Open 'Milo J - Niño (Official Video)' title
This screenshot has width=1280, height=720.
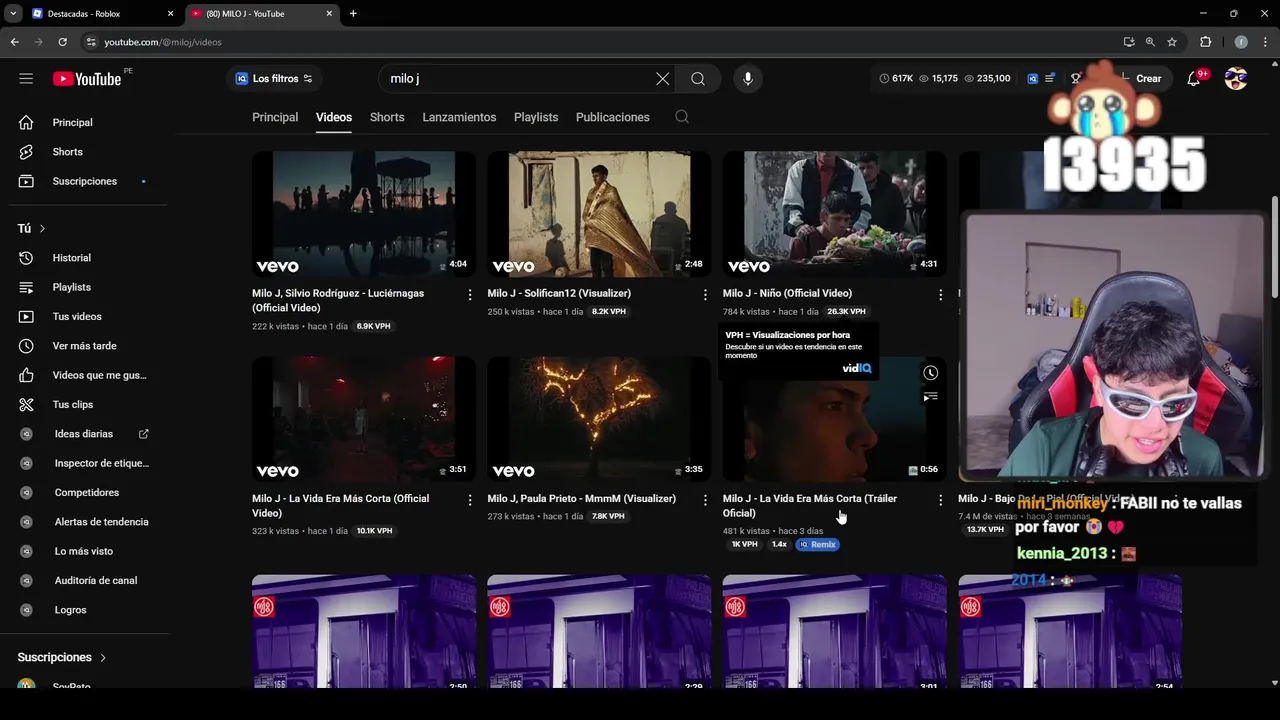click(x=787, y=294)
